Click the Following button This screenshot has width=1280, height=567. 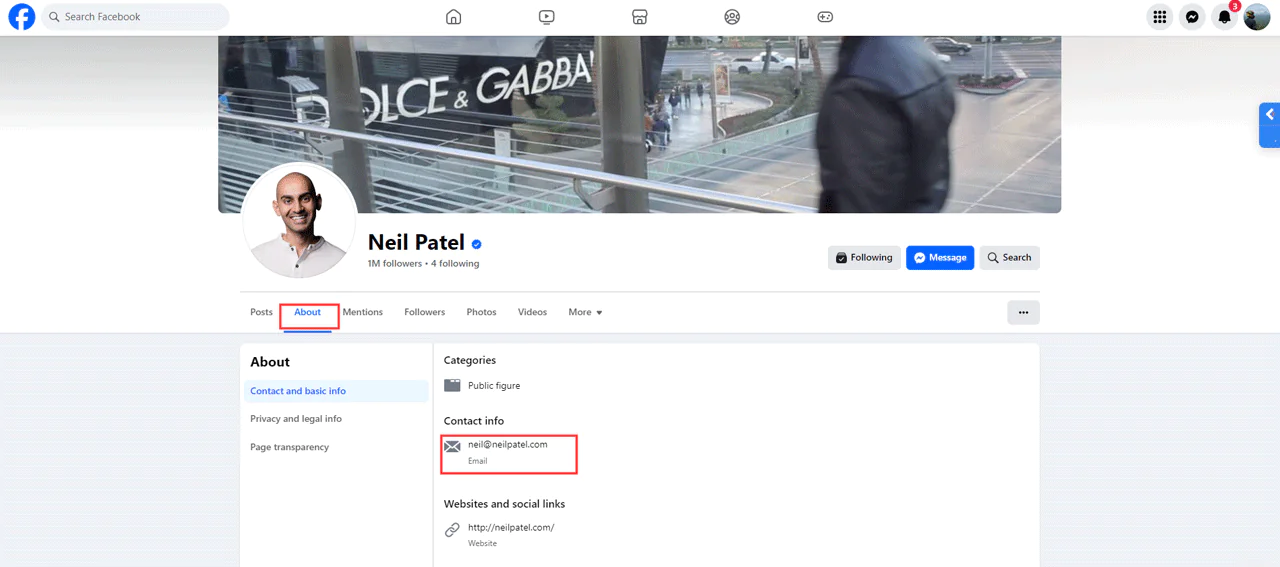pyautogui.click(x=864, y=258)
